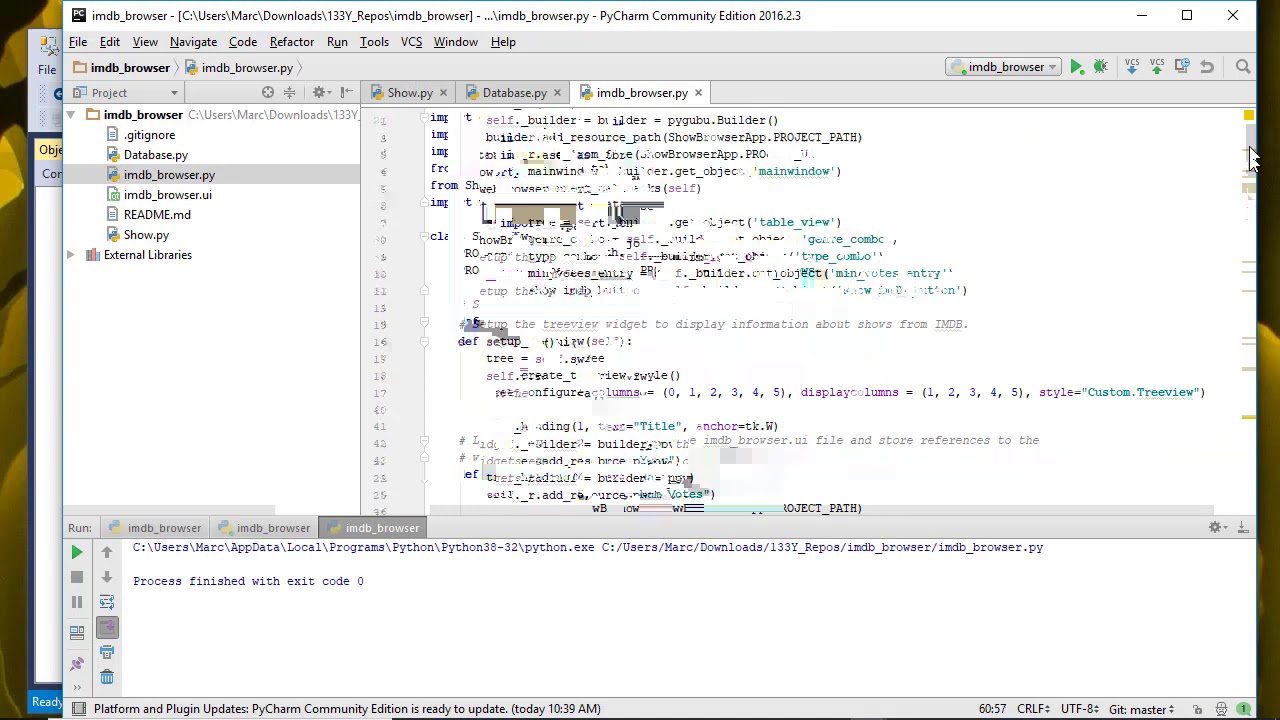The height and width of the screenshot is (720, 1280).
Task: Open Search Everywhere magnifier icon
Action: click(x=1243, y=67)
